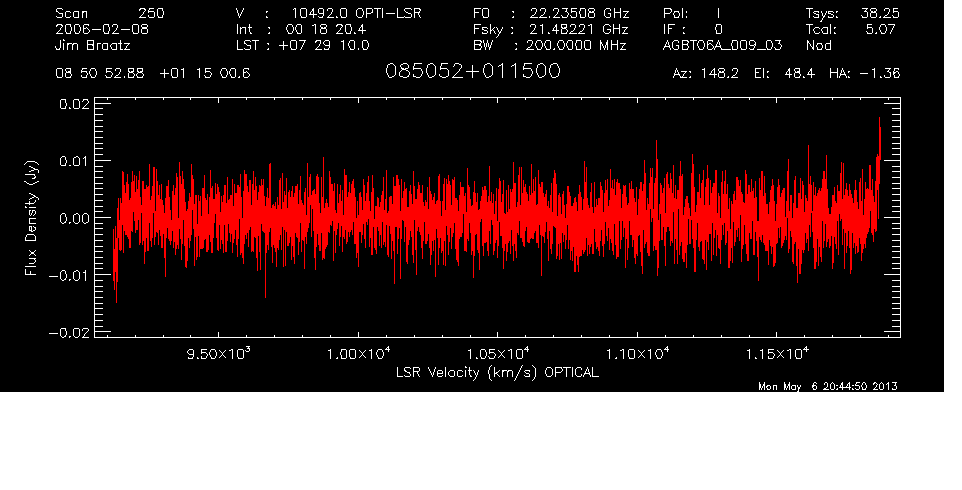The image size is (962, 490).
Task: Click x-axis tick label 1.00×10⁴
Action: (x=358, y=354)
